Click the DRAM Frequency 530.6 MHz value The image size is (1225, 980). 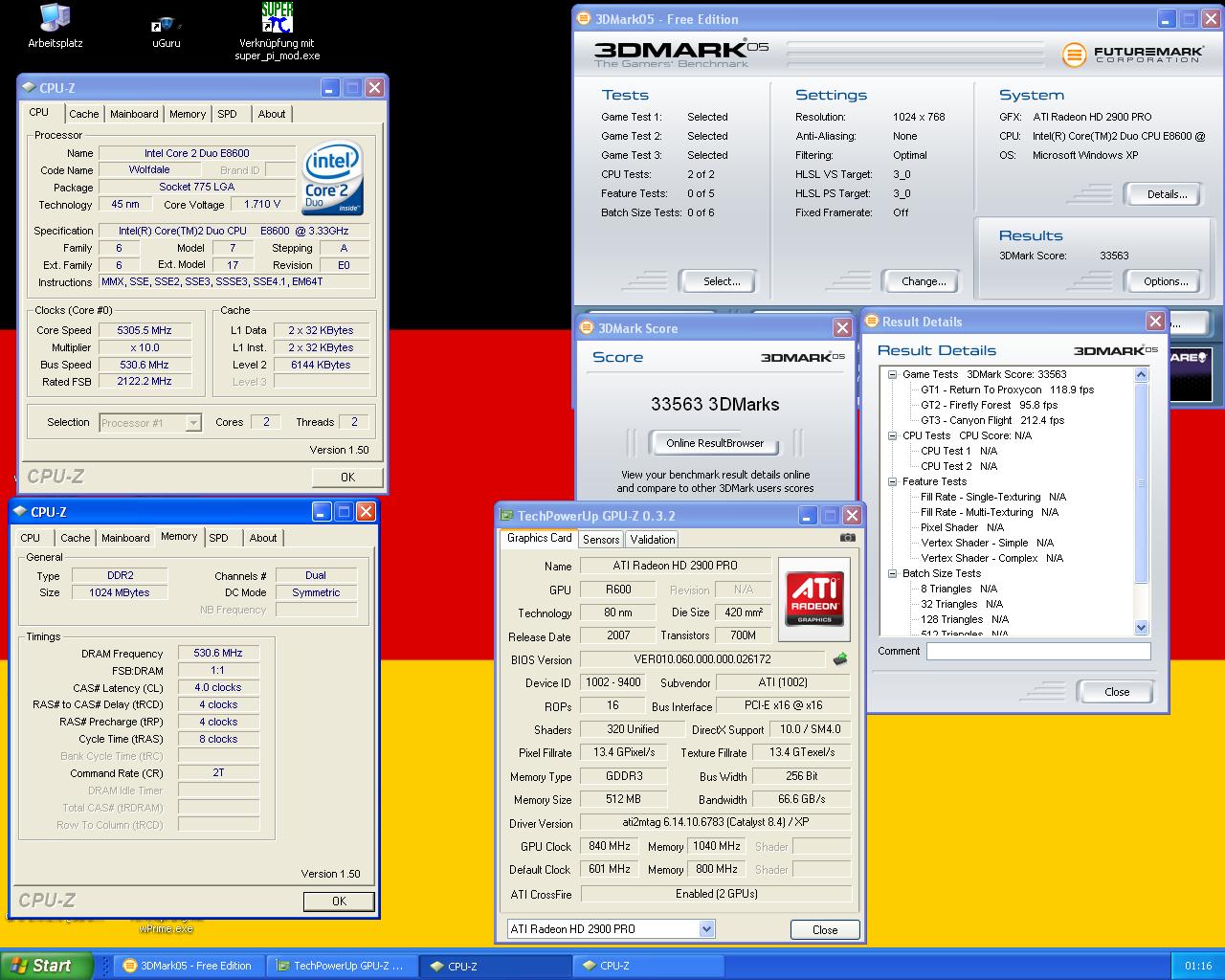218,653
